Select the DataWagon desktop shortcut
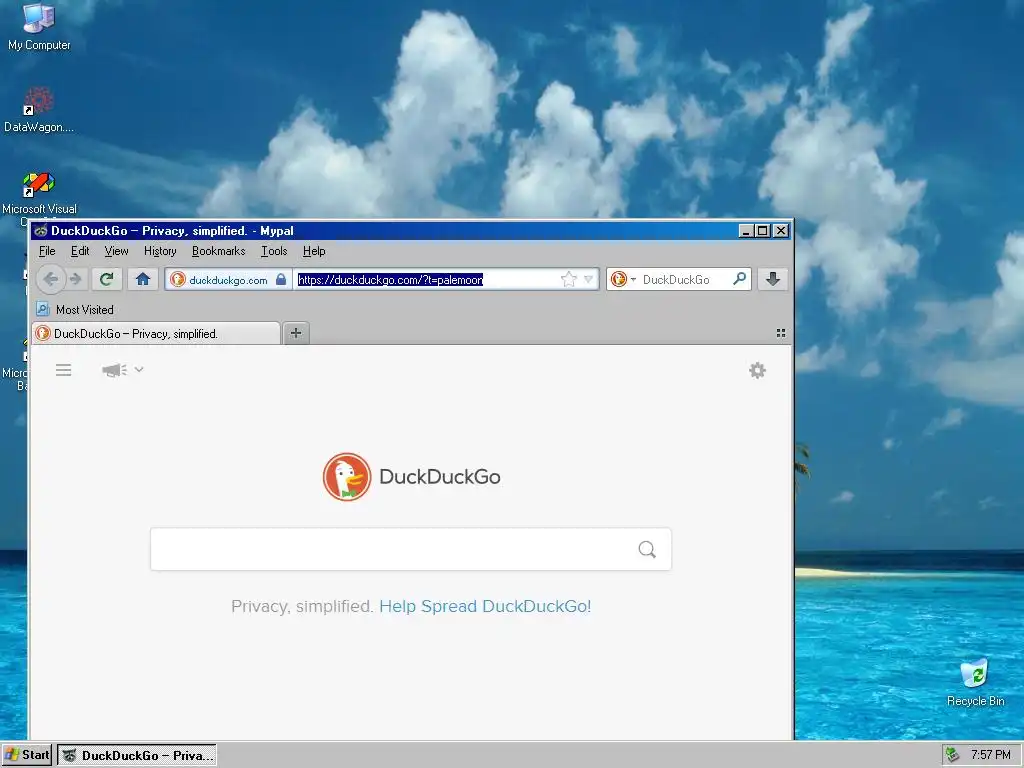This screenshot has width=1024, height=768. (x=39, y=110)
